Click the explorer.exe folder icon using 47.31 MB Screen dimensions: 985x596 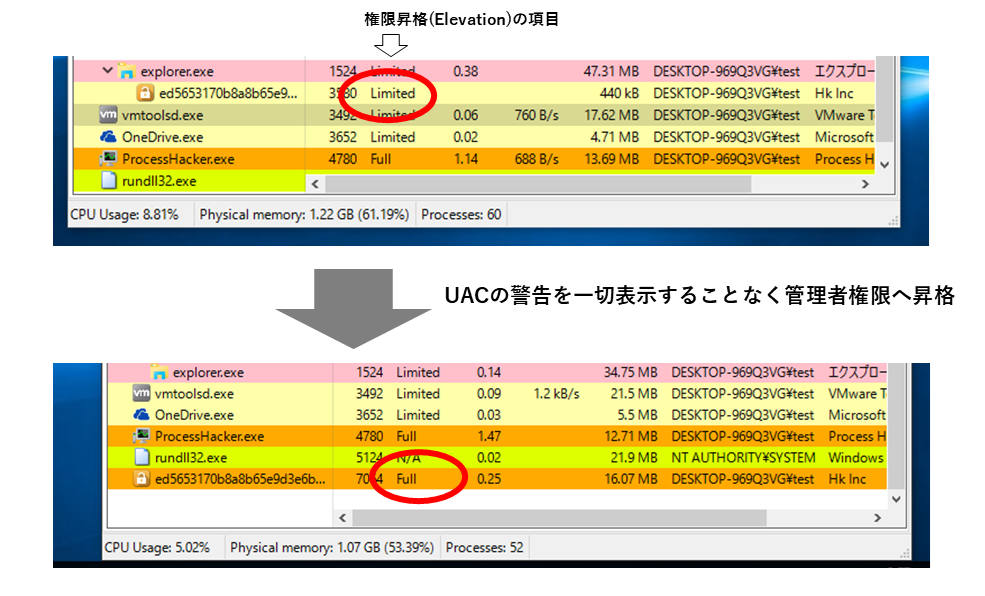(x=126, y=72)
